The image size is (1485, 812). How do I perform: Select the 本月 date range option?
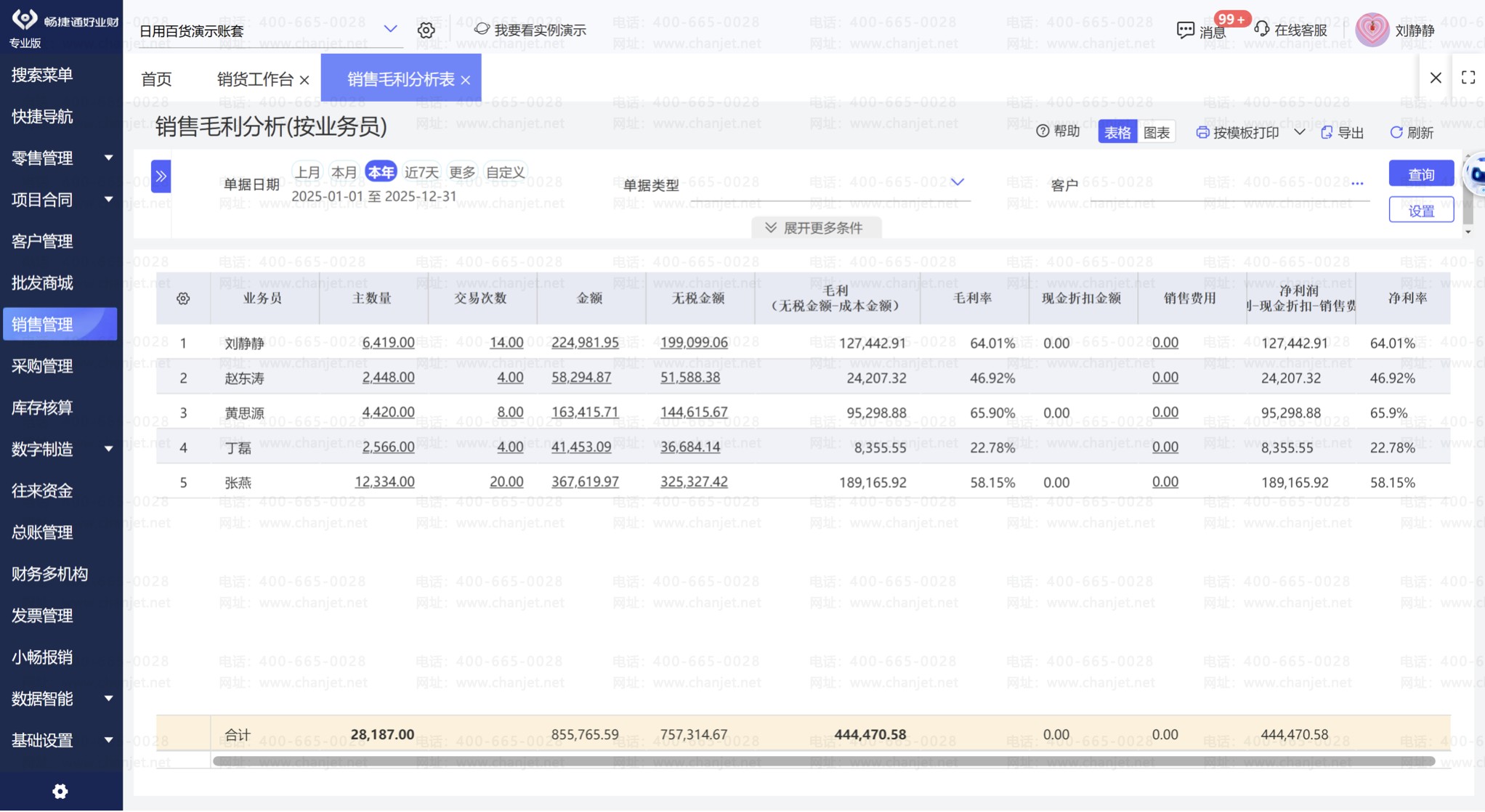[x=344, y=172]
